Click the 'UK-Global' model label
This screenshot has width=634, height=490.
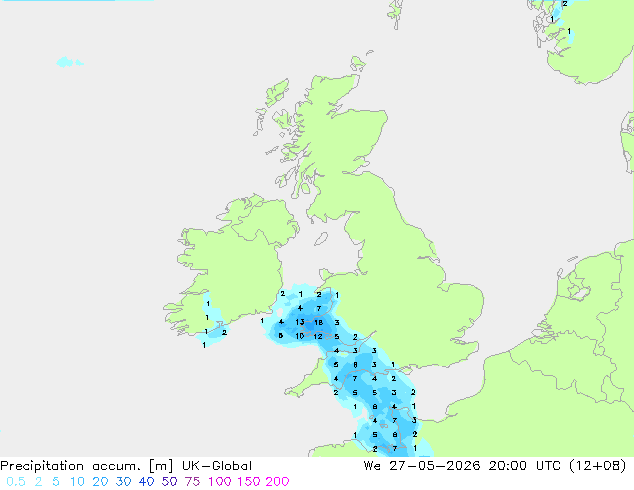(217, 466)
